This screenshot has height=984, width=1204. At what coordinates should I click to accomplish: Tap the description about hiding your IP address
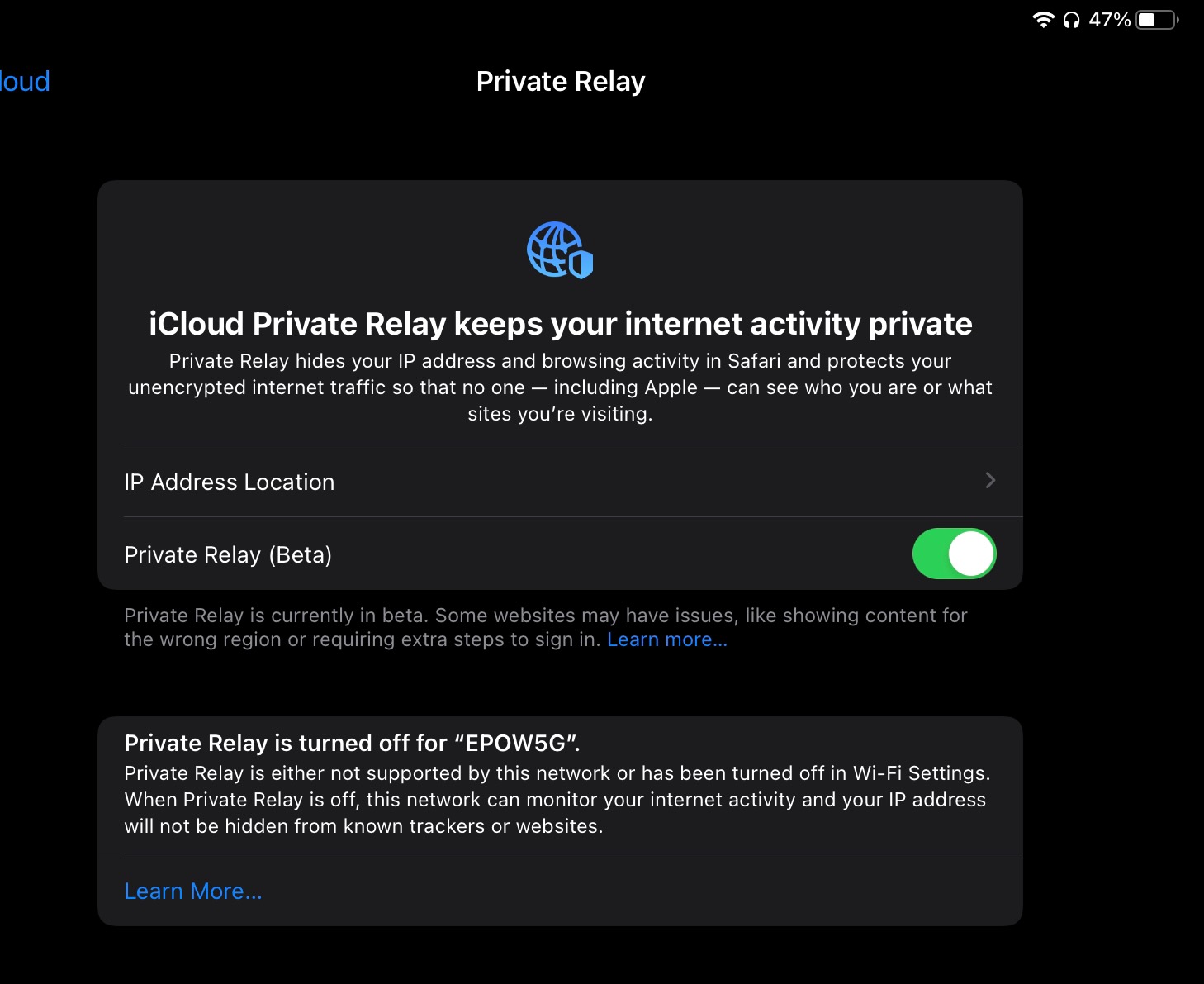tap(560, 387)
